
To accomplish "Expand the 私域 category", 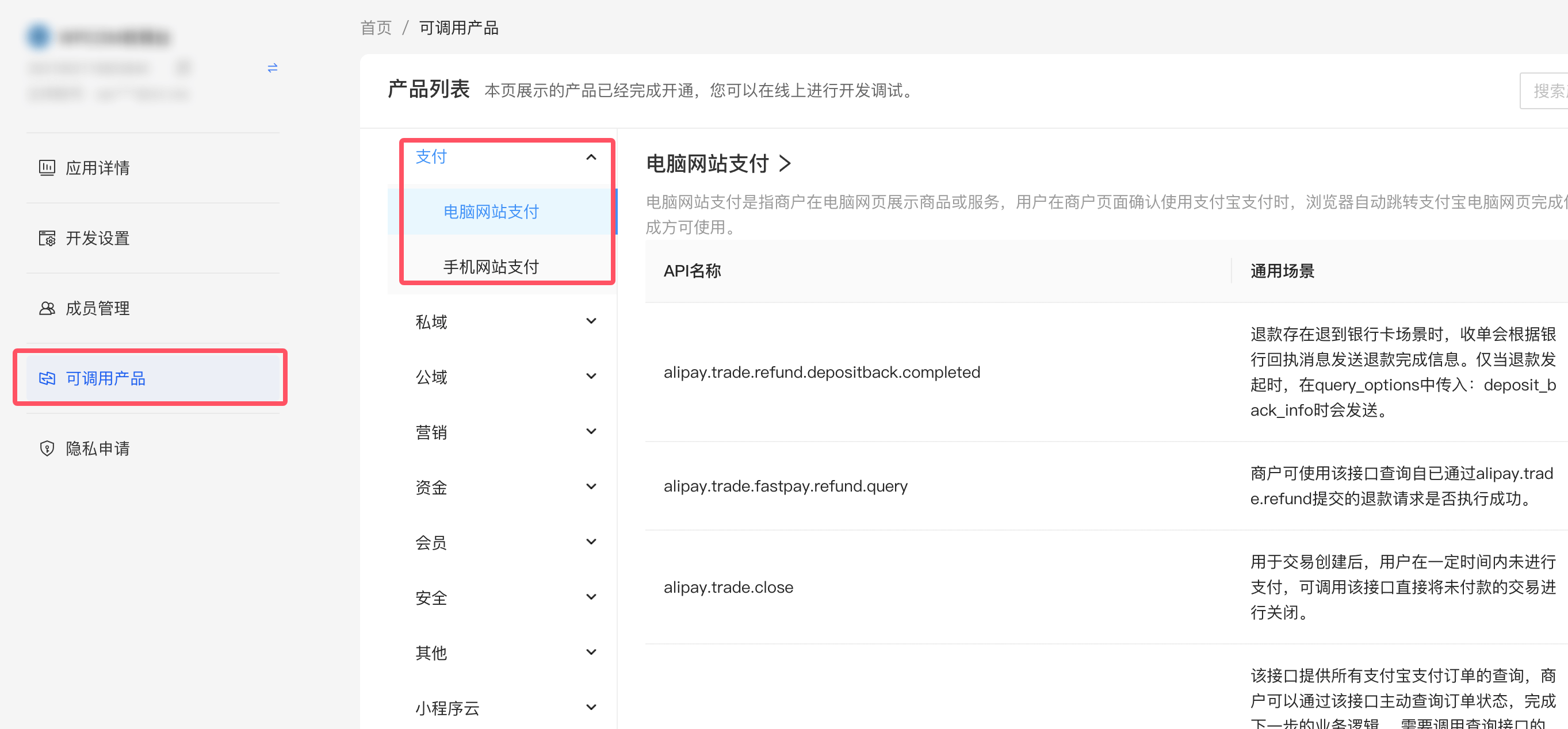I will pos(503,321).
